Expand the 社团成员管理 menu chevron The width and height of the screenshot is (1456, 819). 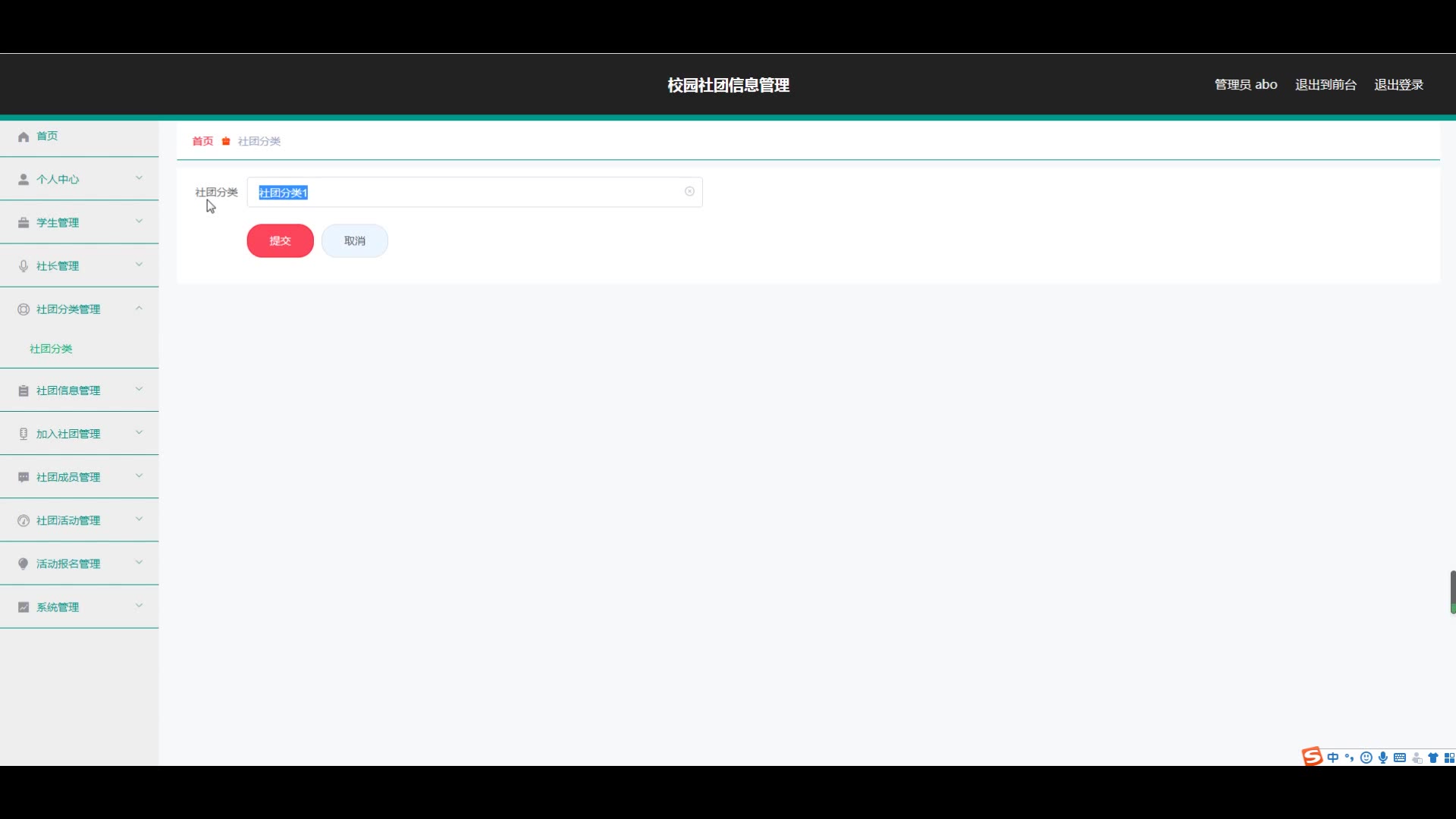pyautogui.click(x=139, y=475)
